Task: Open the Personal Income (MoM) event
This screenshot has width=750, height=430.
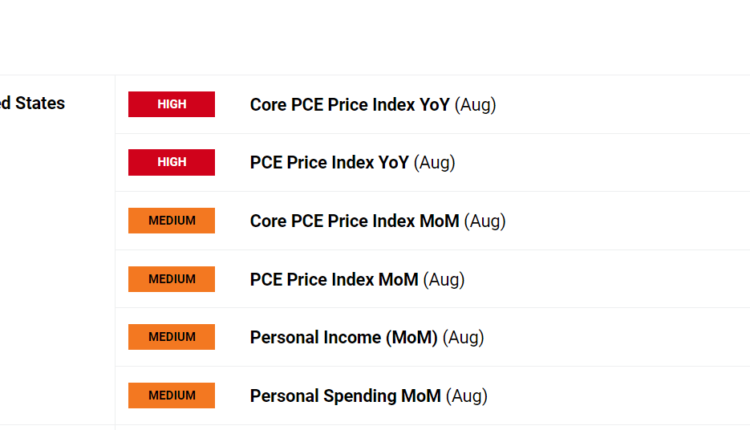Action: (x=343, y=337)
